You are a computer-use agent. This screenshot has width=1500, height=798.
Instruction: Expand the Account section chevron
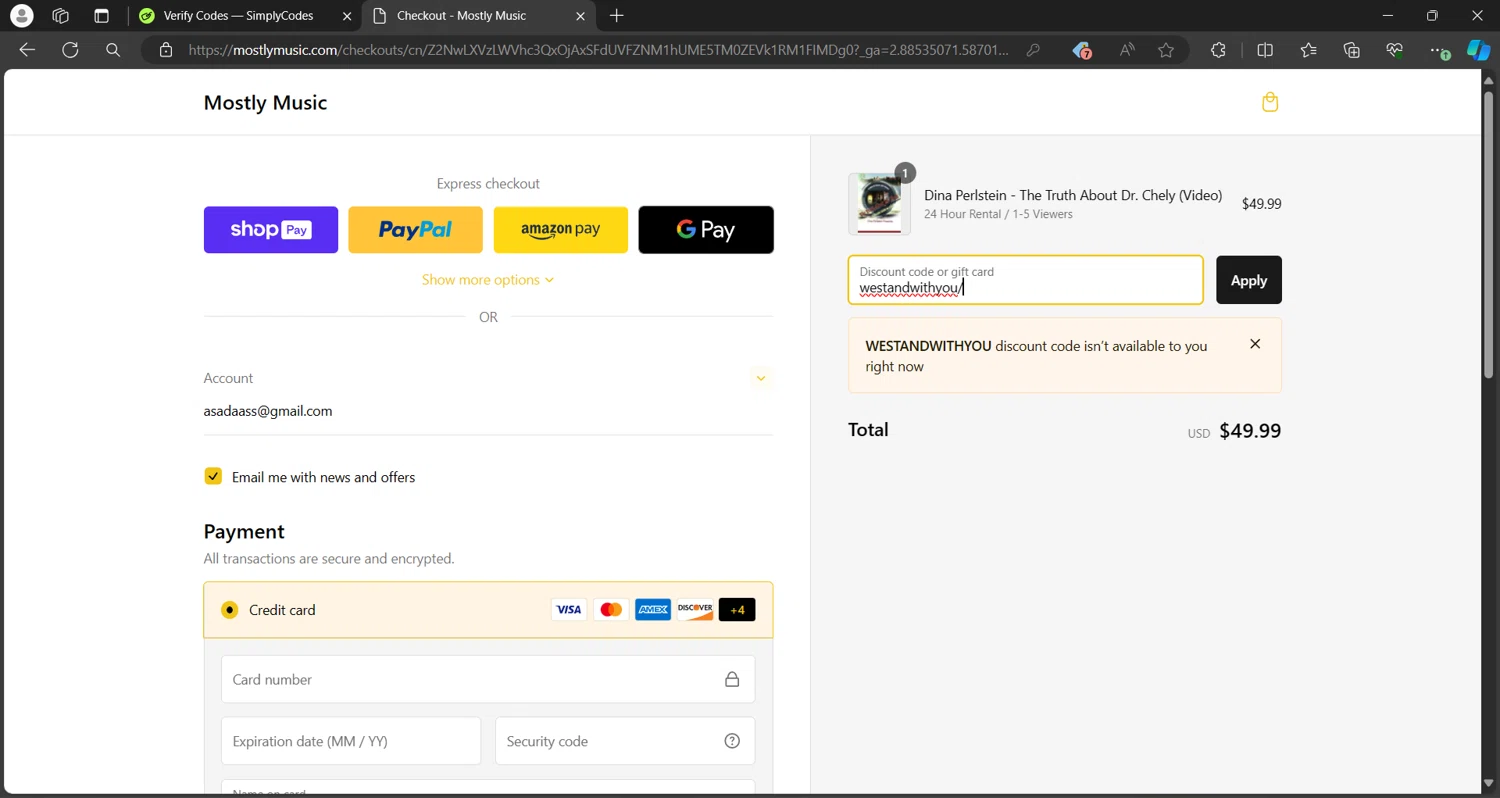coord(761,378)
